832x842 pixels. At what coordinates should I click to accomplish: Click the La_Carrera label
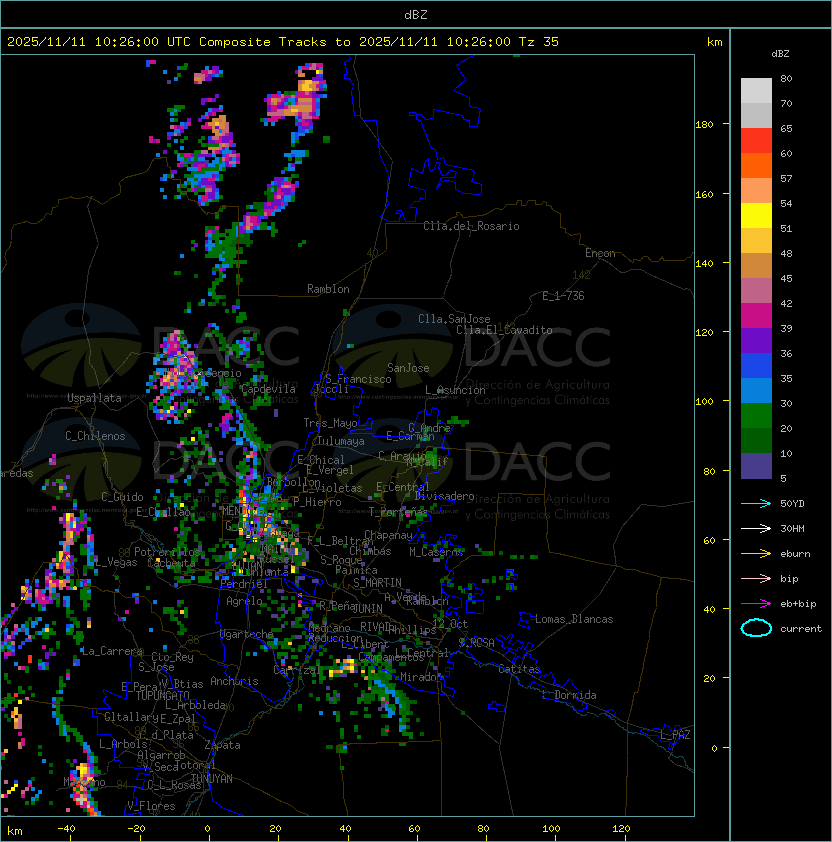112,651
